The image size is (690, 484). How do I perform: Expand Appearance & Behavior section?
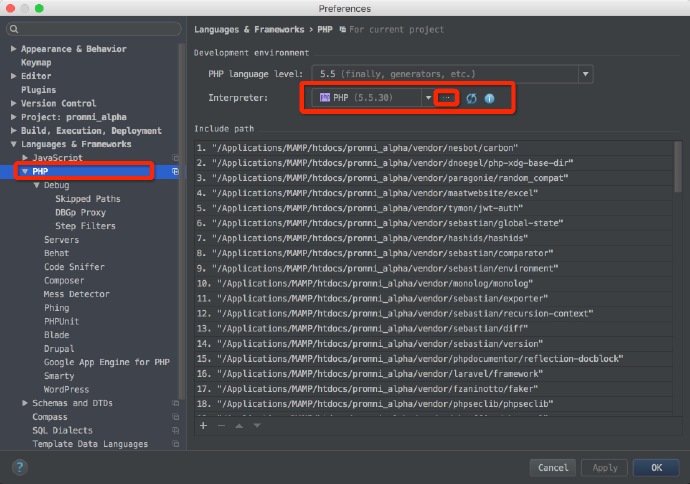click(14, 49)
